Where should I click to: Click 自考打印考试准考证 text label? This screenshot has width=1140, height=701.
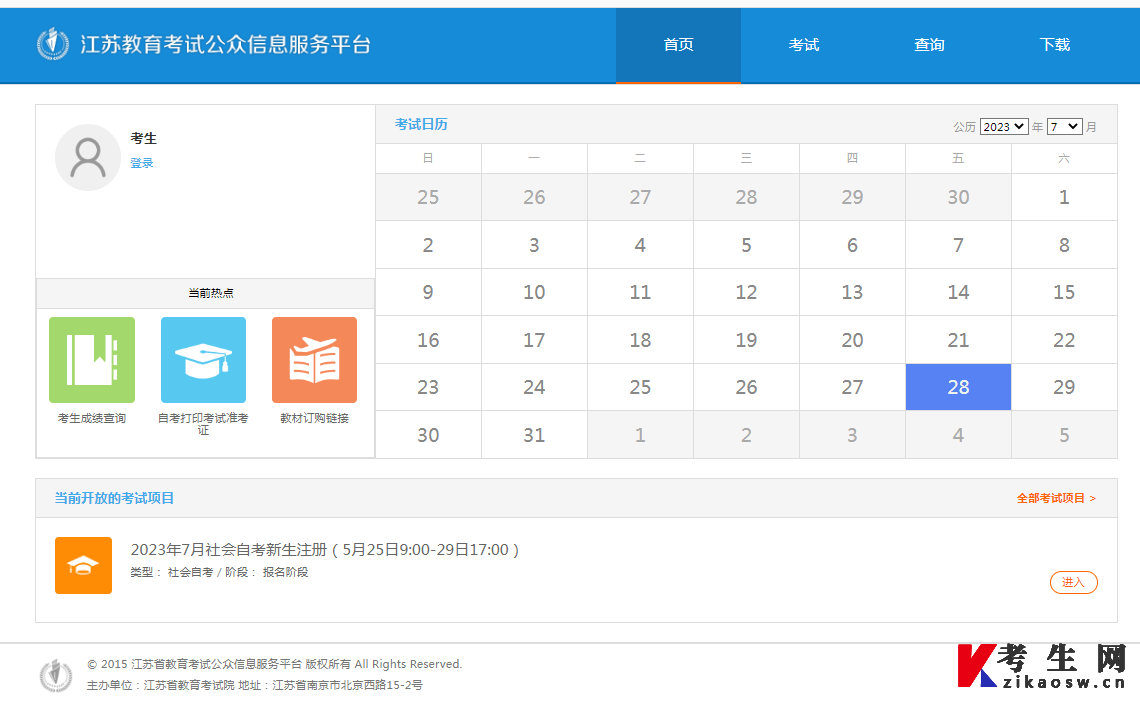pos(204,424)
